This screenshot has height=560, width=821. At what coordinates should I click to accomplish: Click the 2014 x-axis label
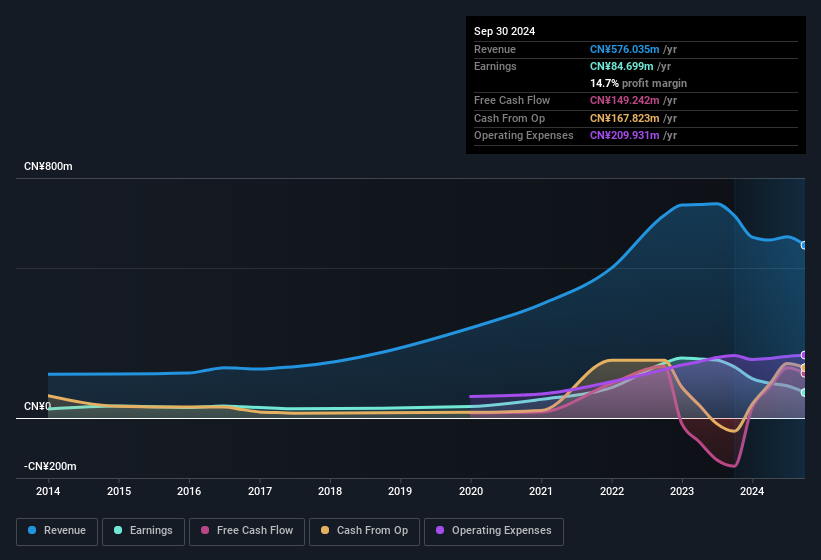pyautogui.click(x=48, y=491)
